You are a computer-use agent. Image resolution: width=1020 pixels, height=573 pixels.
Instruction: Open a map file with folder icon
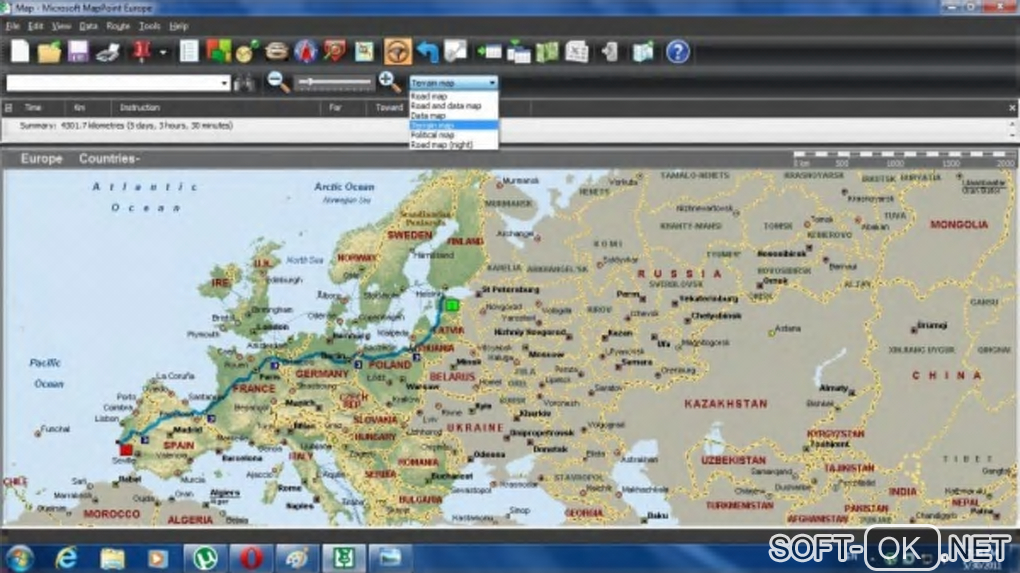click(x=49, y=51)
